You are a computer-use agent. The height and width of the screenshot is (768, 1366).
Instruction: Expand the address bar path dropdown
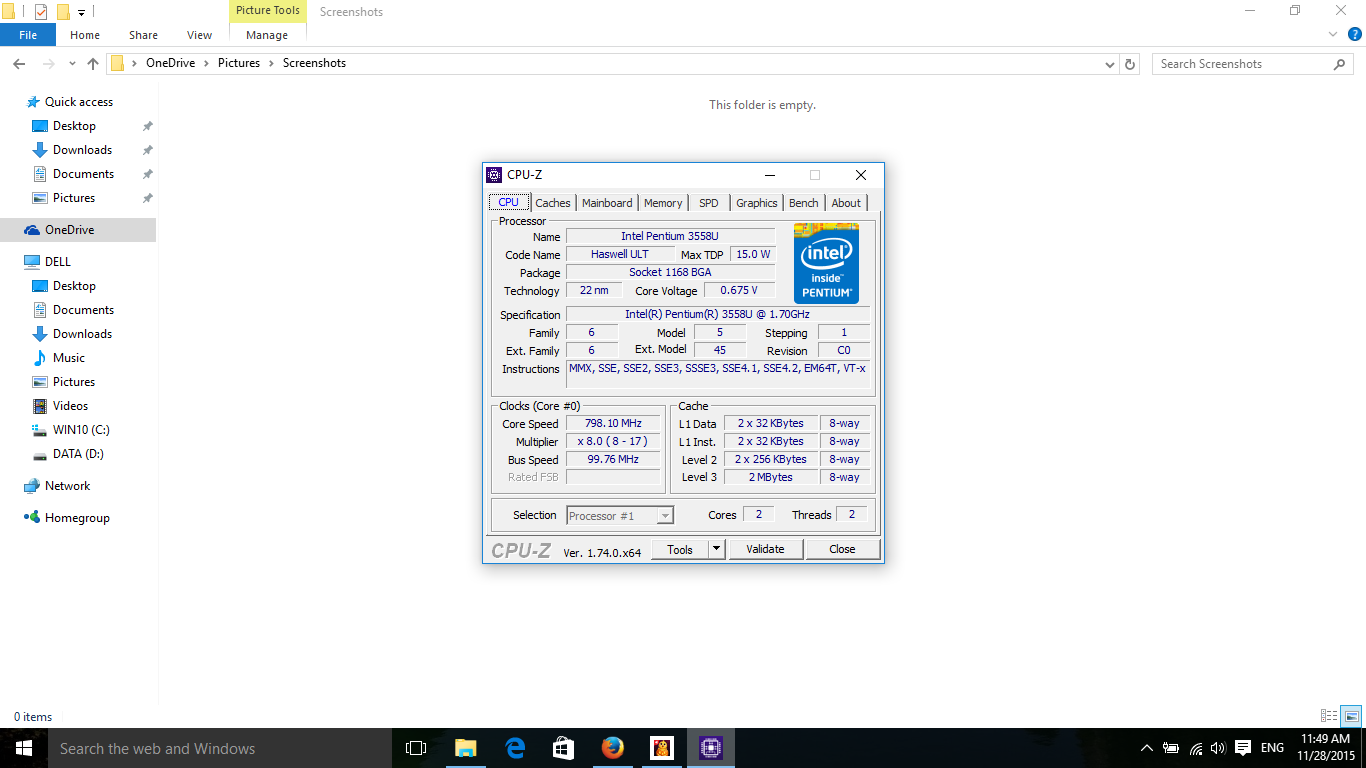click(1110, 64)
